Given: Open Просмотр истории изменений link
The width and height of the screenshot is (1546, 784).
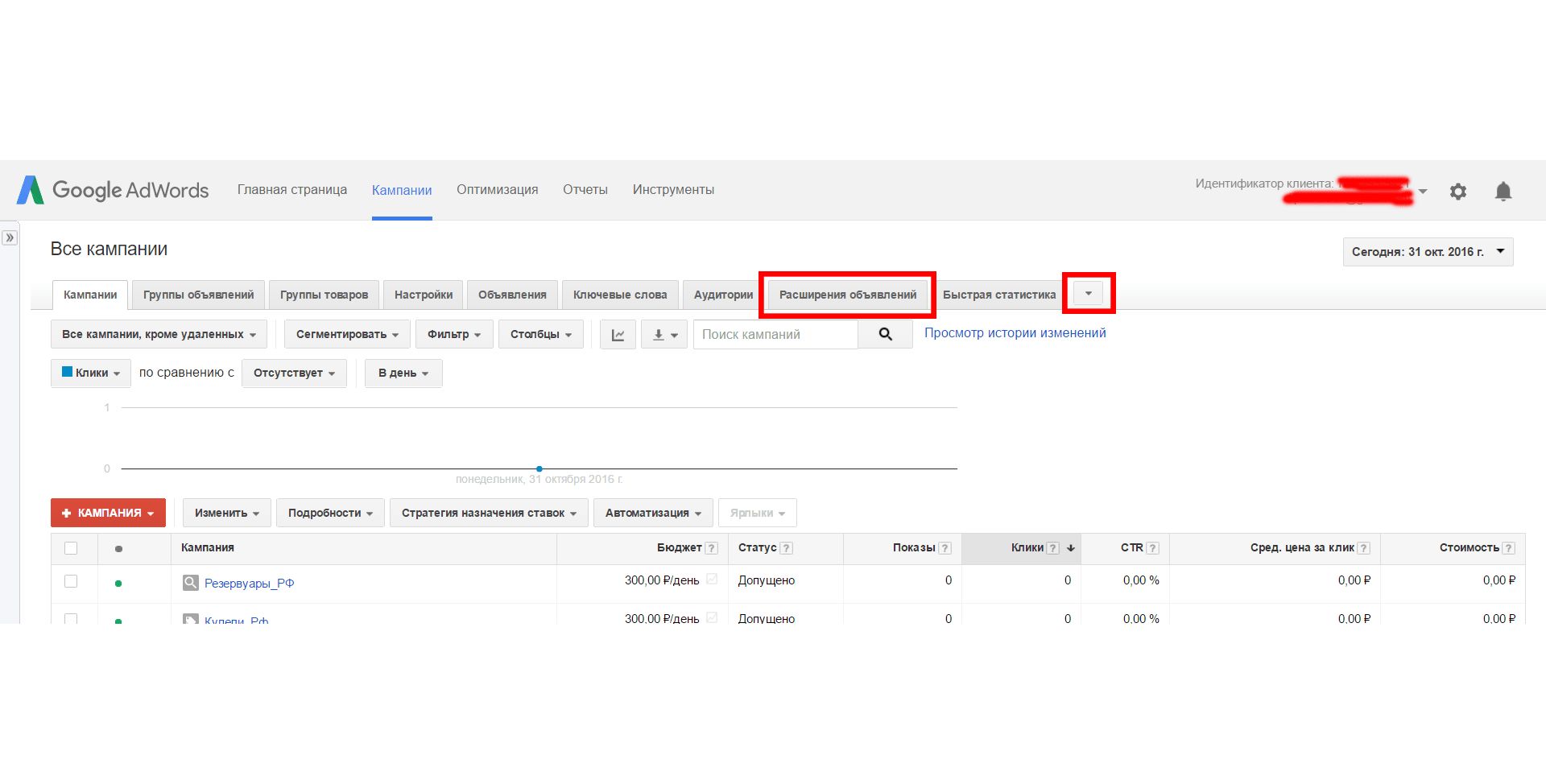Looking at the screenshot, I should point(1015,333).
